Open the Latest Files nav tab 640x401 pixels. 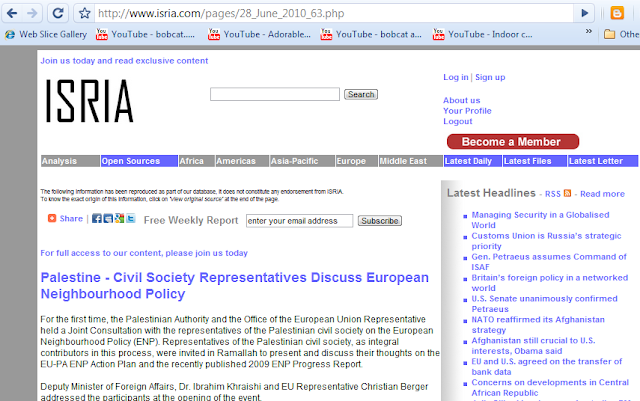[535, 161]
